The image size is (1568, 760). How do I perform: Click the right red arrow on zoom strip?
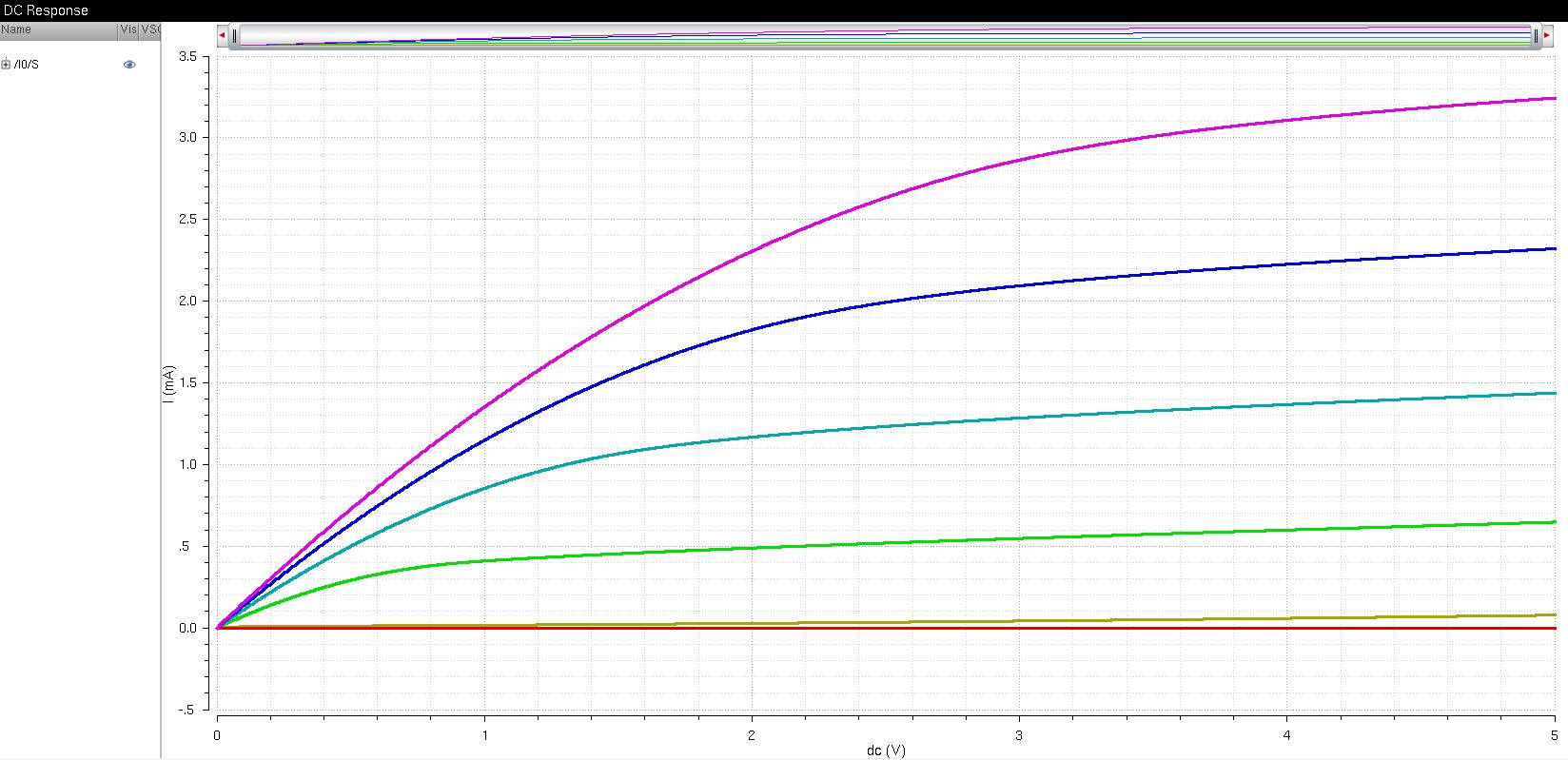[1547, 35]
